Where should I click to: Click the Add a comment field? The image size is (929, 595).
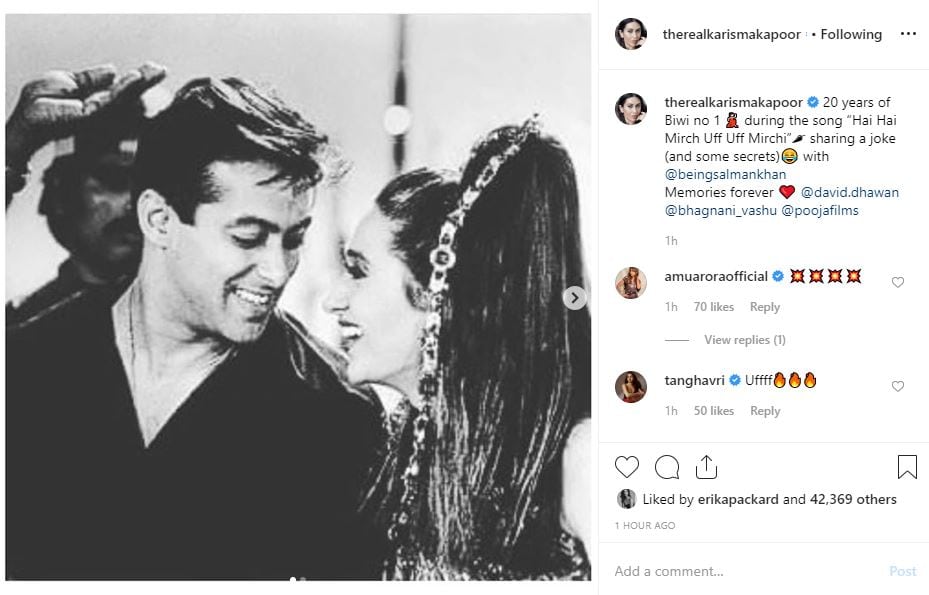[740, 571]
